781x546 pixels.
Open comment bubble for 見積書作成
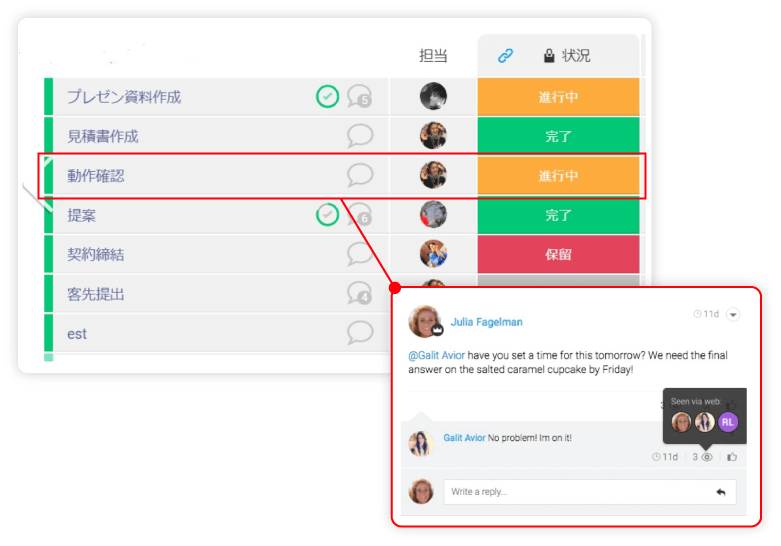pyautogui.click(x=360, y=136)
